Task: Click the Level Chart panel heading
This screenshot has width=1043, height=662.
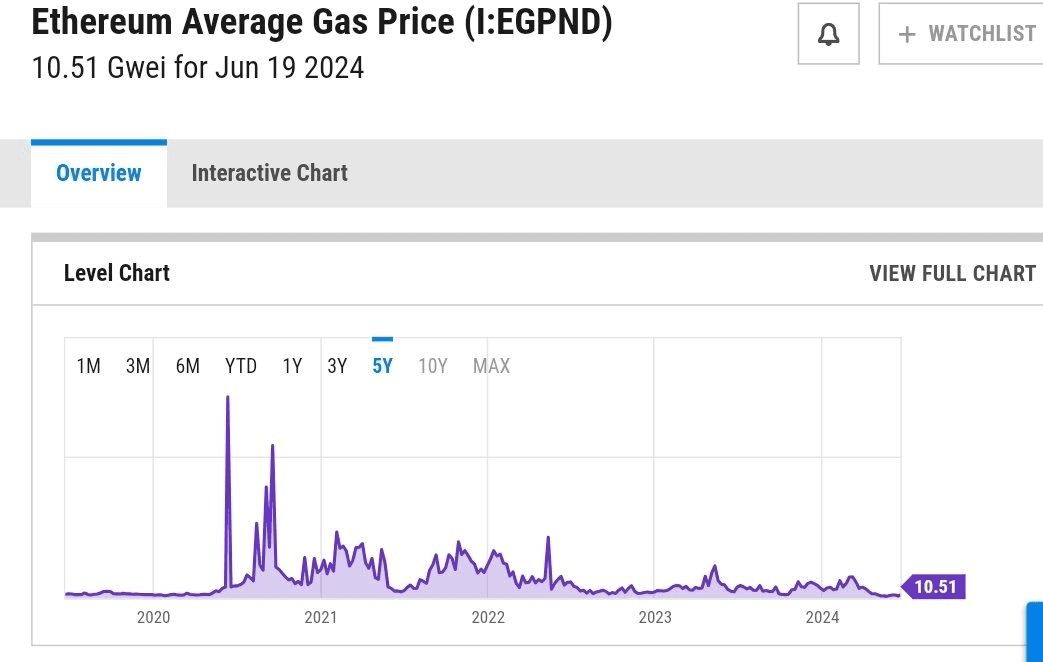Action: 117,273
